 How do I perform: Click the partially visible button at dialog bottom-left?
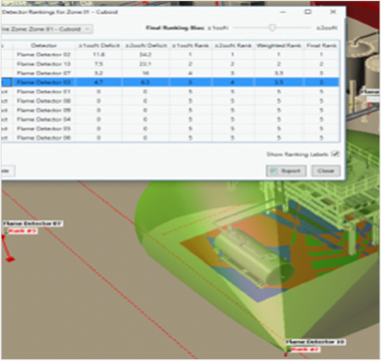click(x=8, y=171)
